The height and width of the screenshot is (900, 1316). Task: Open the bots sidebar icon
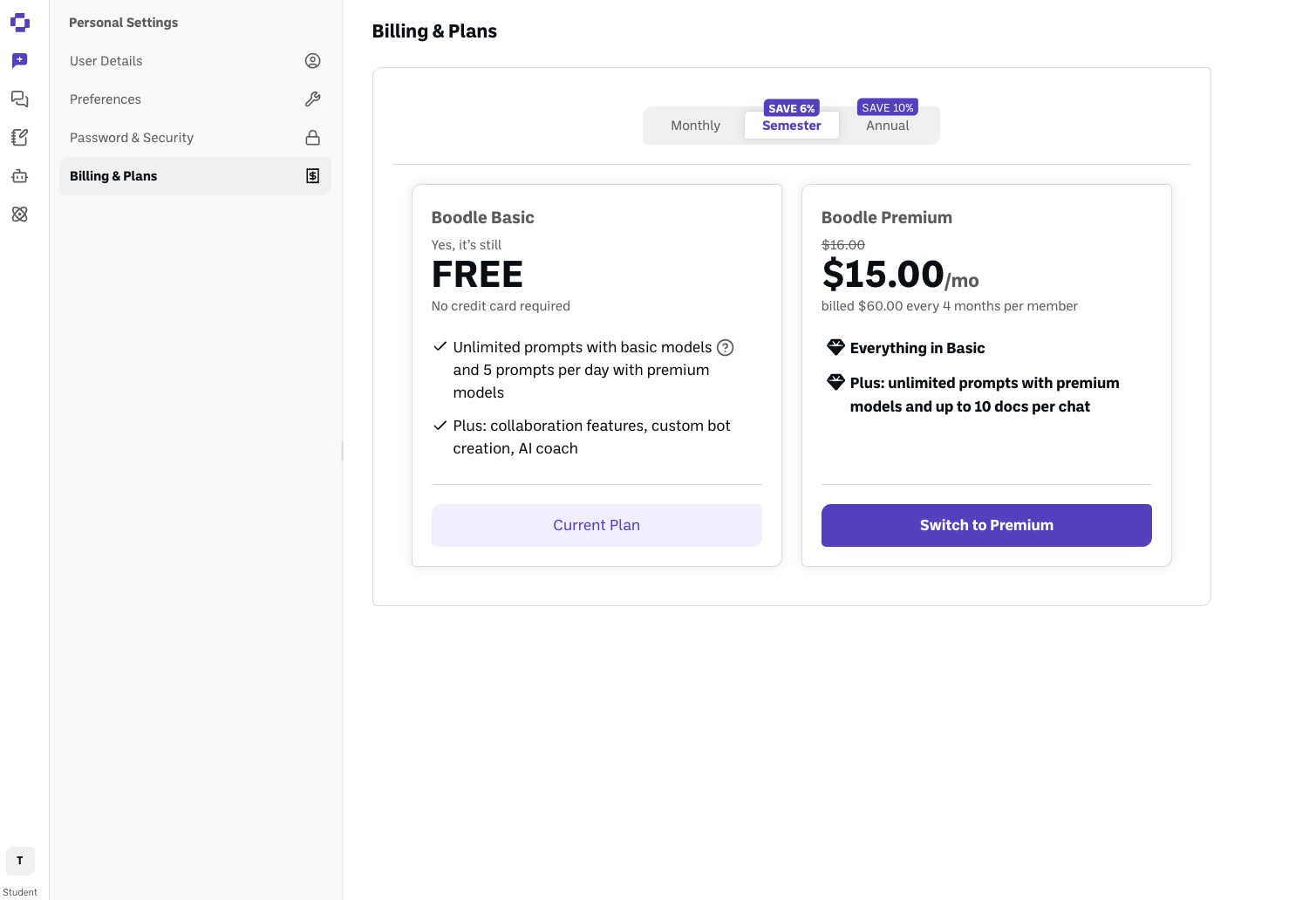pyautogui.click(x=20, y=176)
